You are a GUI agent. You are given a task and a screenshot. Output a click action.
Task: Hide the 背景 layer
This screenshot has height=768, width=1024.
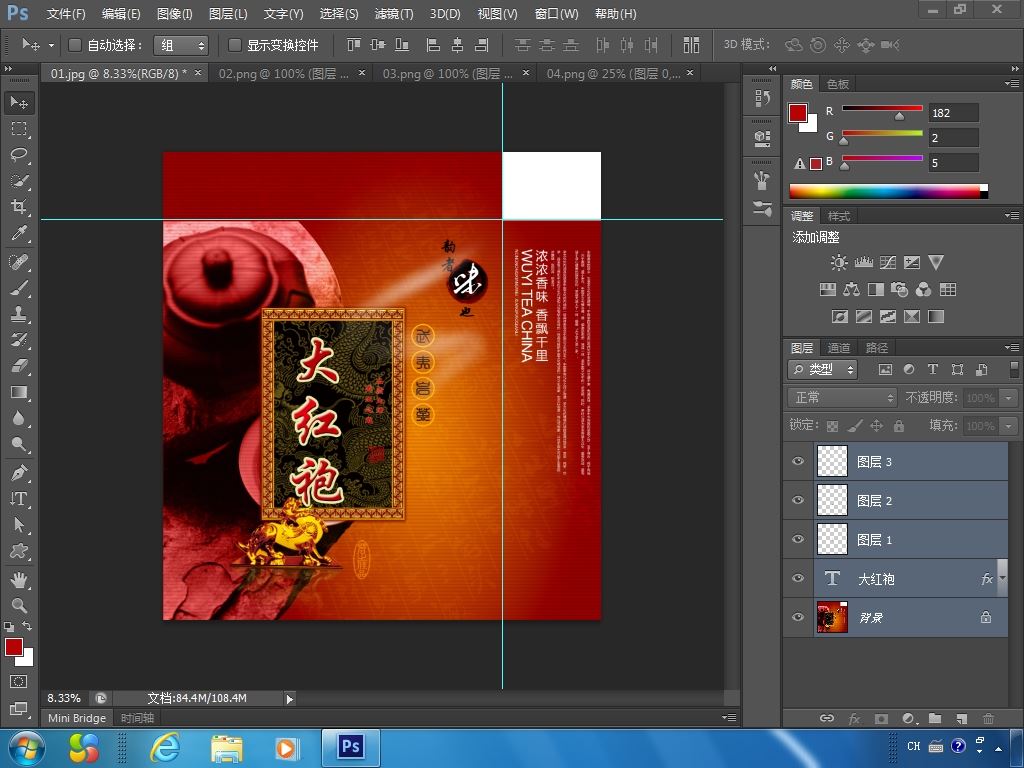[798, 617]
